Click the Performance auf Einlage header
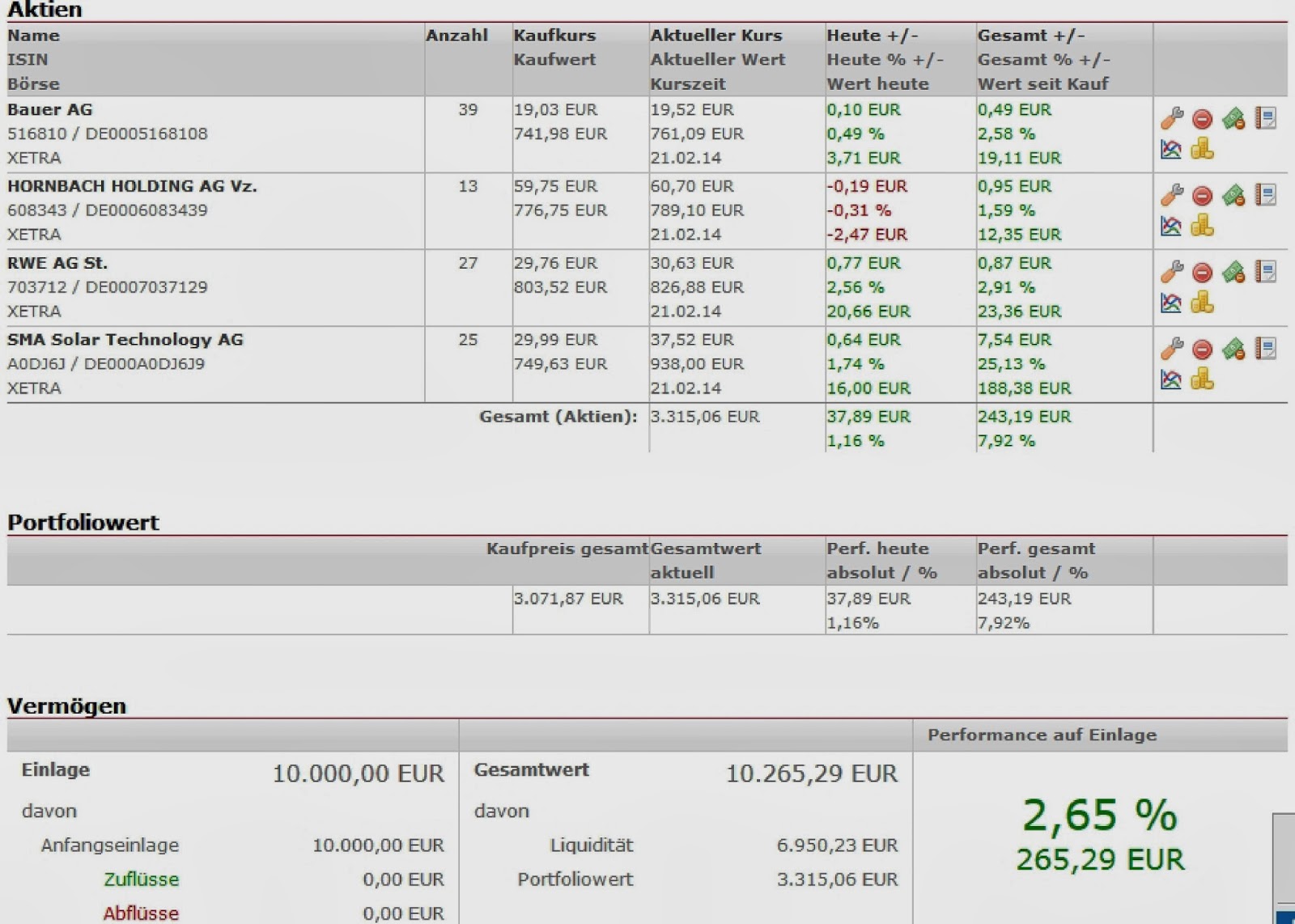The width and height of the screenshot is (1295, 924). pyautogui.click(x=1042, y=735)
